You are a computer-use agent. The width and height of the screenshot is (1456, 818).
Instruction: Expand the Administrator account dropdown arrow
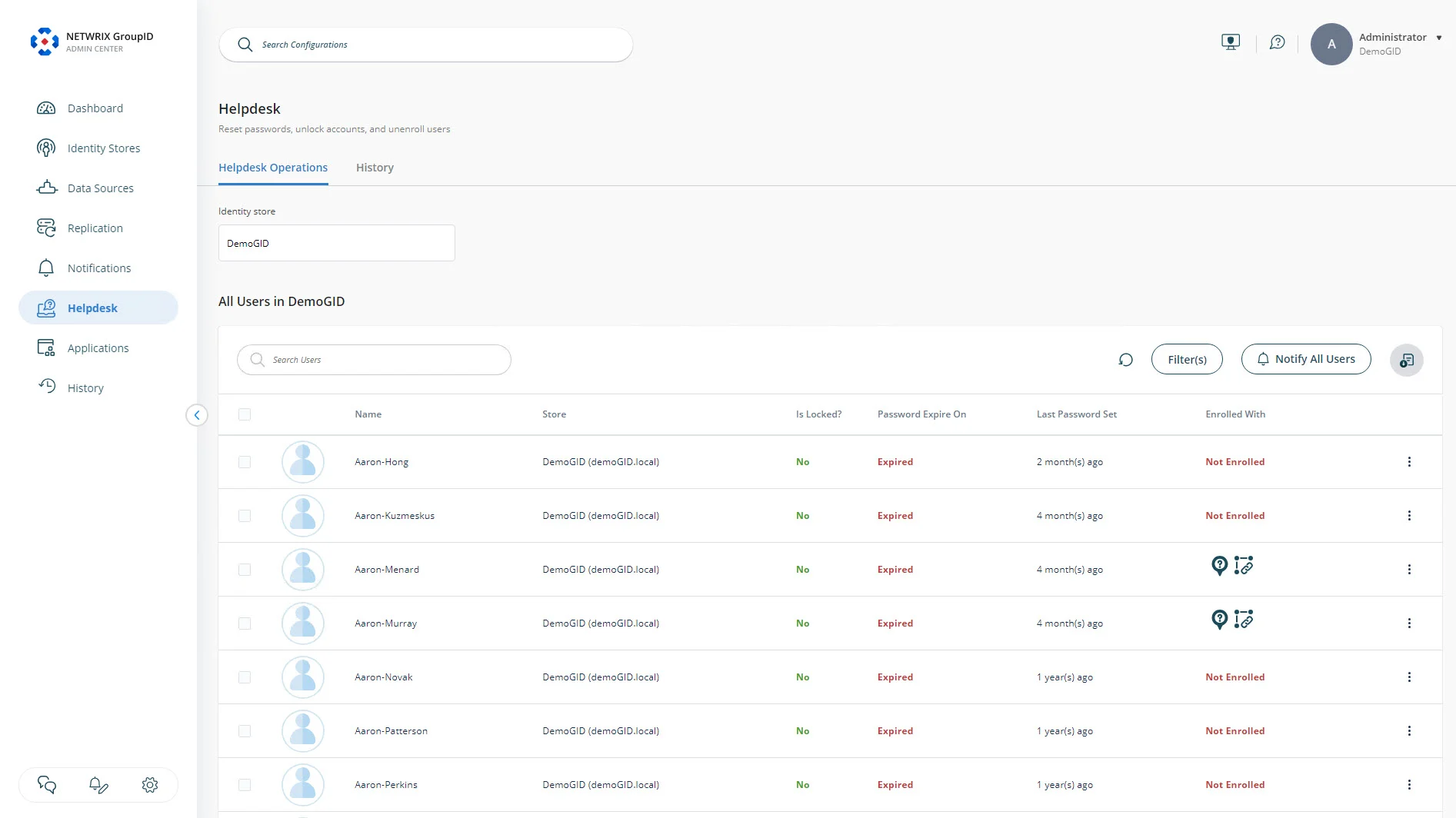pos(1439,38)
